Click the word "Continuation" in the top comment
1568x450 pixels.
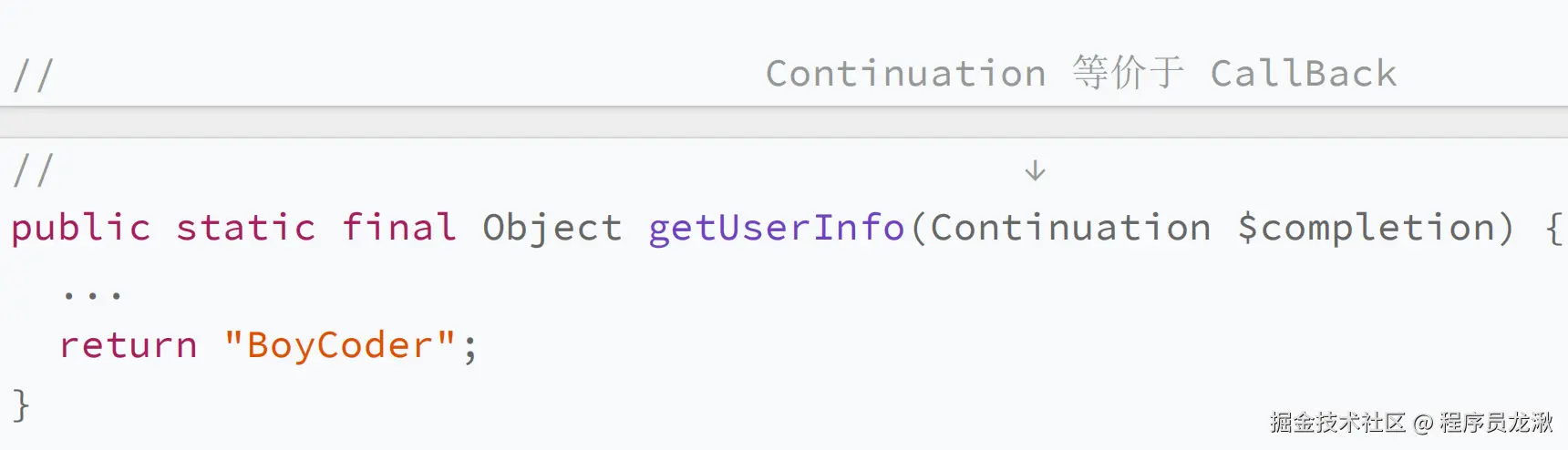905,74
